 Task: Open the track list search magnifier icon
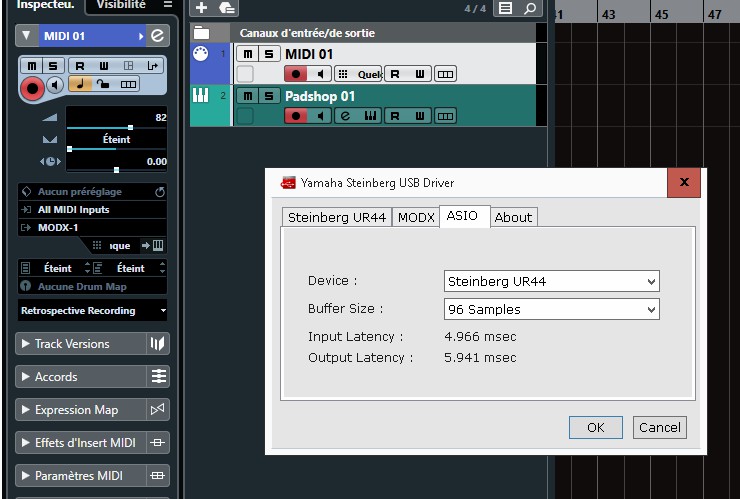(x=530, y=8)
